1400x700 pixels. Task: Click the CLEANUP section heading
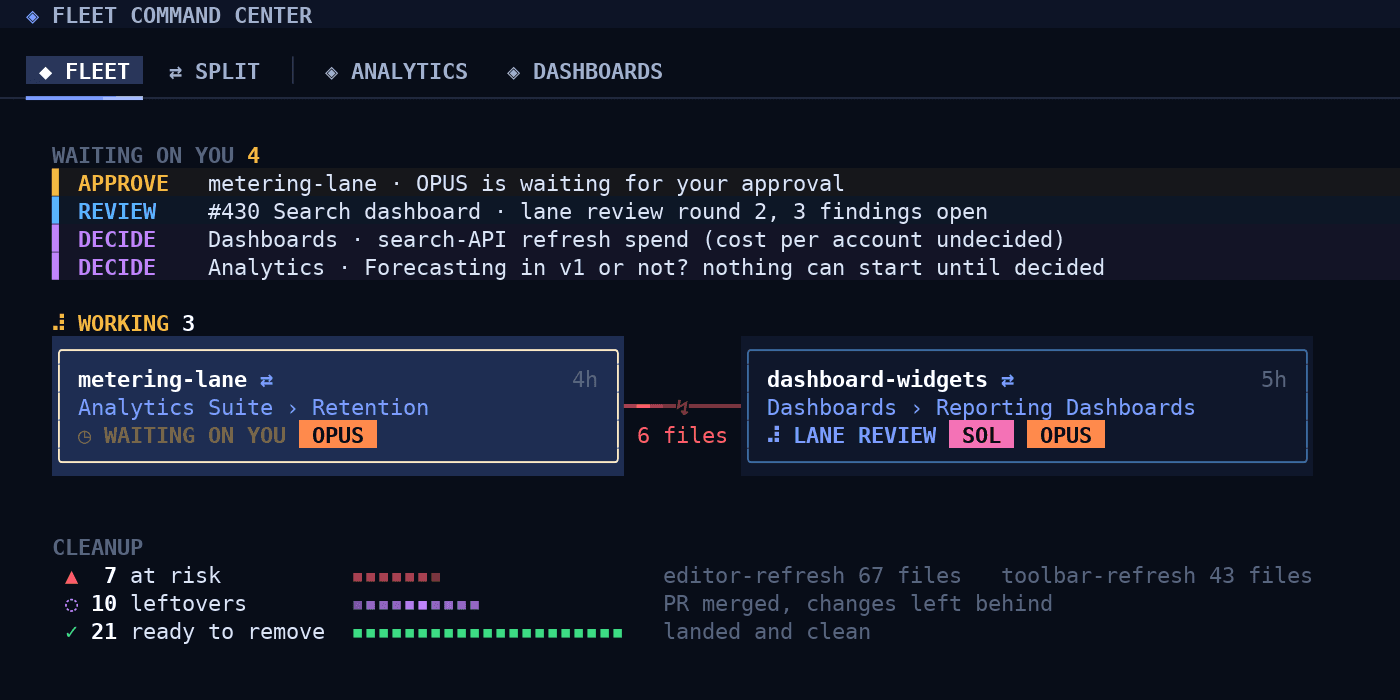97,548
